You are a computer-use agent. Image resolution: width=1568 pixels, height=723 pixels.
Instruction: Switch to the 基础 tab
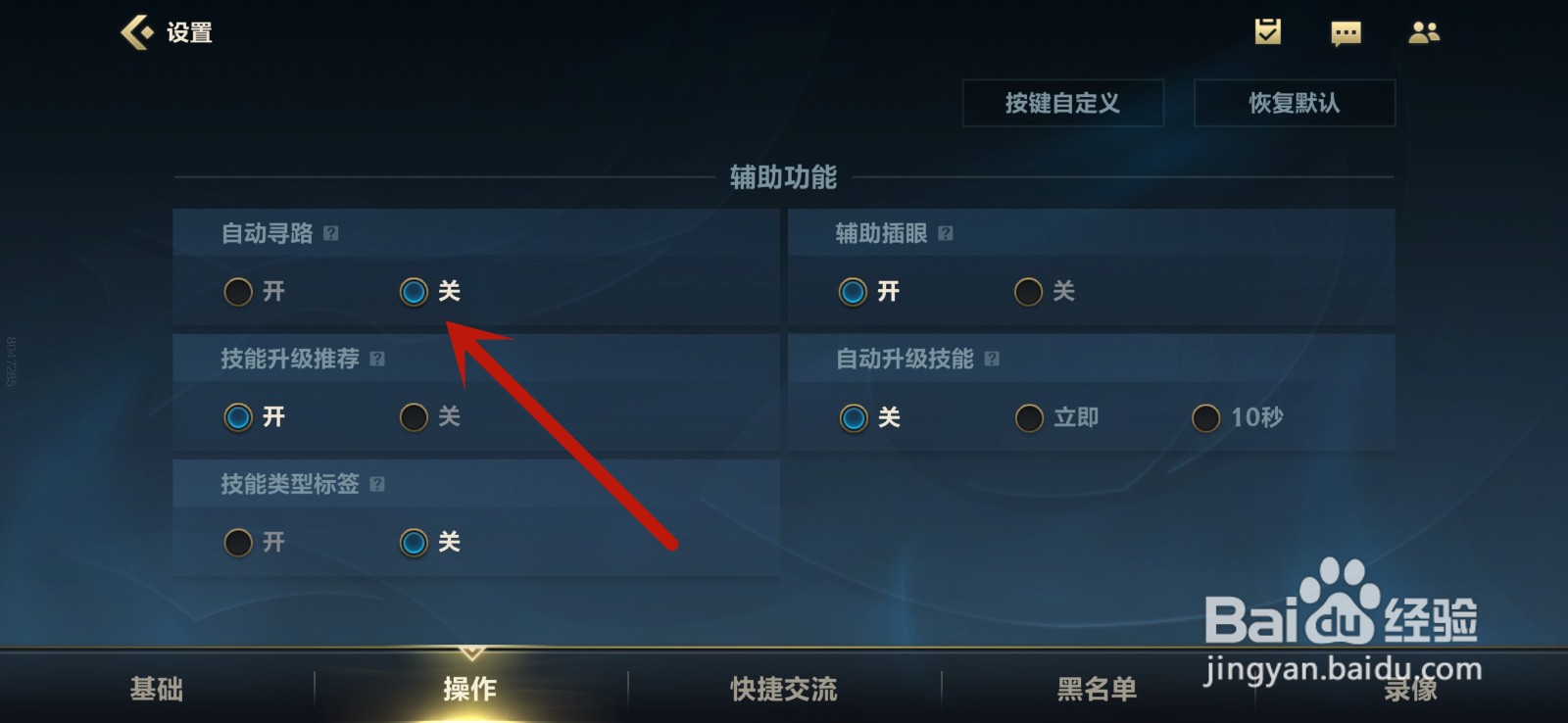[x=157, y=689]
